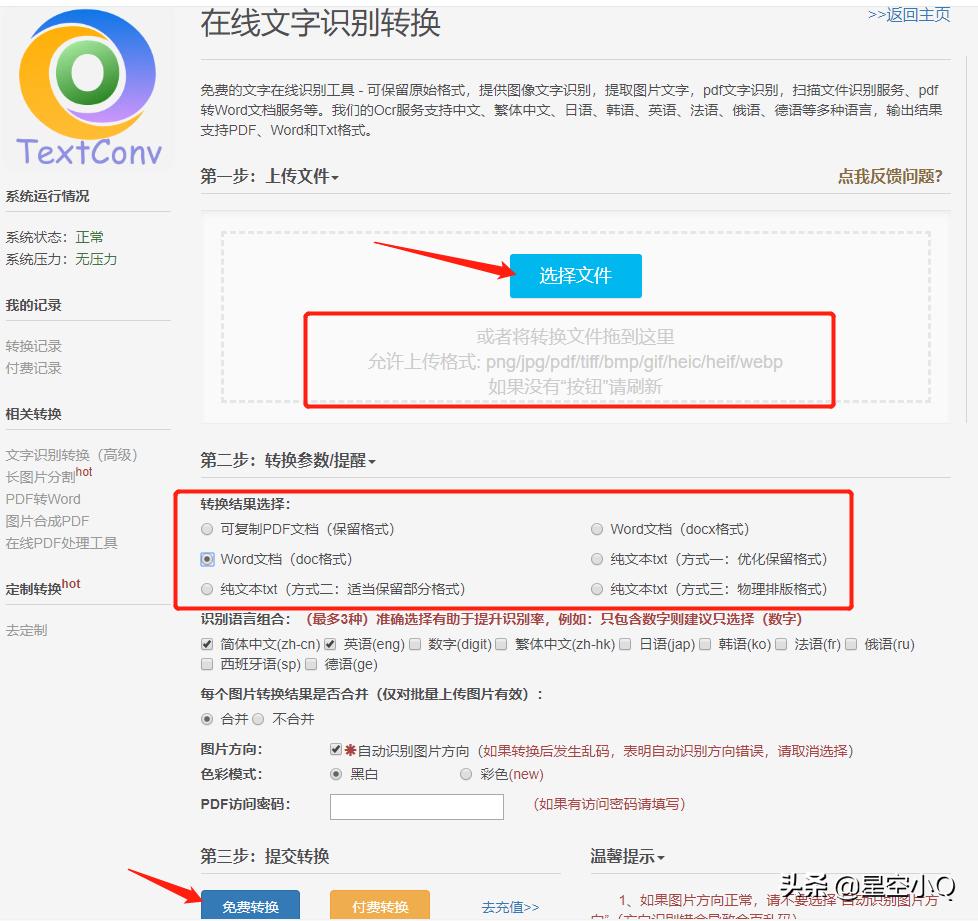
Task: Switch color mode to 彩色(new)
Action: [466, 774]
